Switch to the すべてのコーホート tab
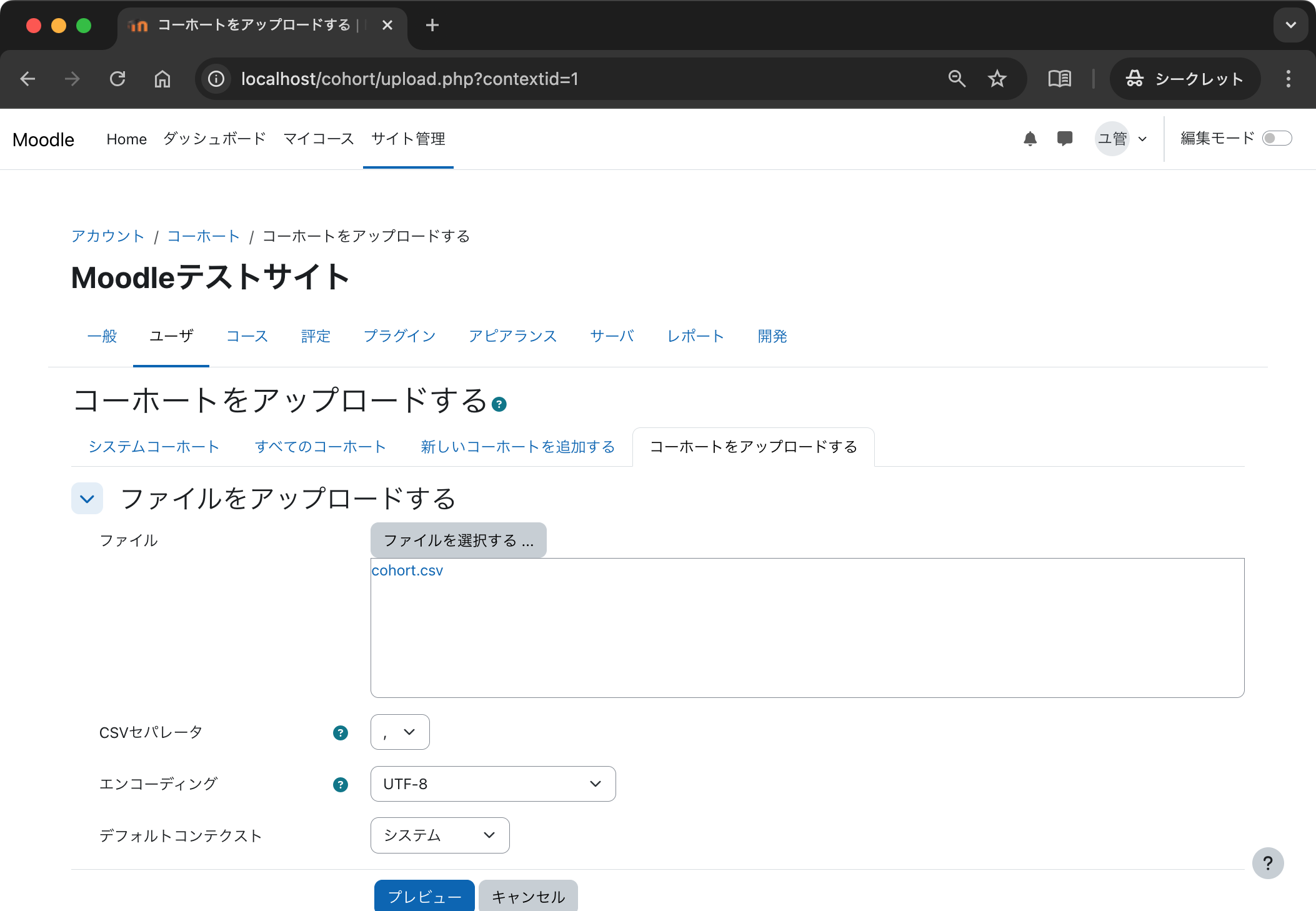 point(320,447)
